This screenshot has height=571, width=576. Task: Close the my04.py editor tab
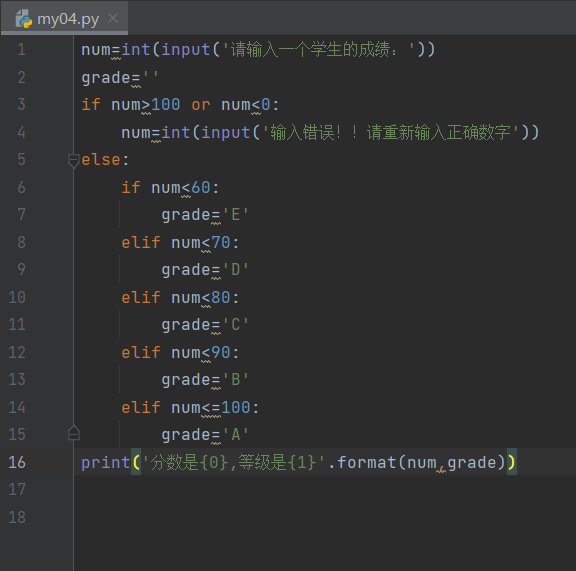pyautogui.click(x=113, y=18)
